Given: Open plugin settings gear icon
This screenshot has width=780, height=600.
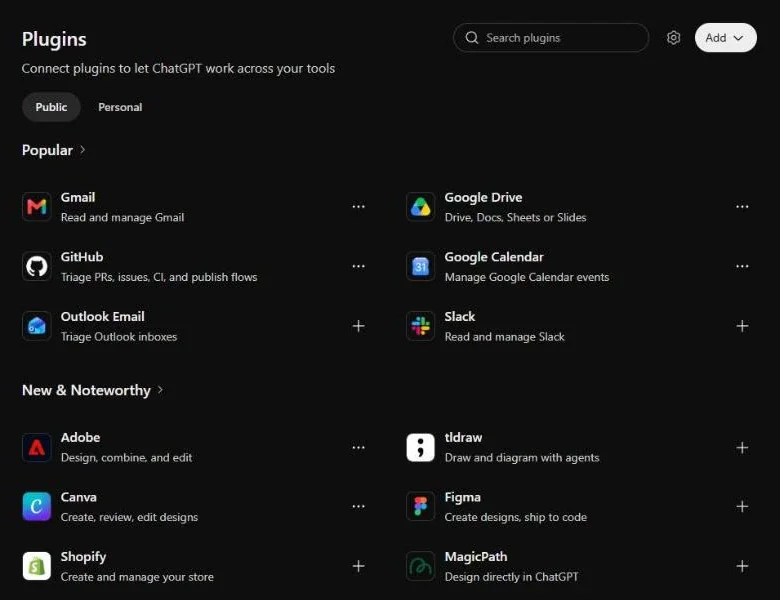Looking at the screenshot, I should click(674, 38).
